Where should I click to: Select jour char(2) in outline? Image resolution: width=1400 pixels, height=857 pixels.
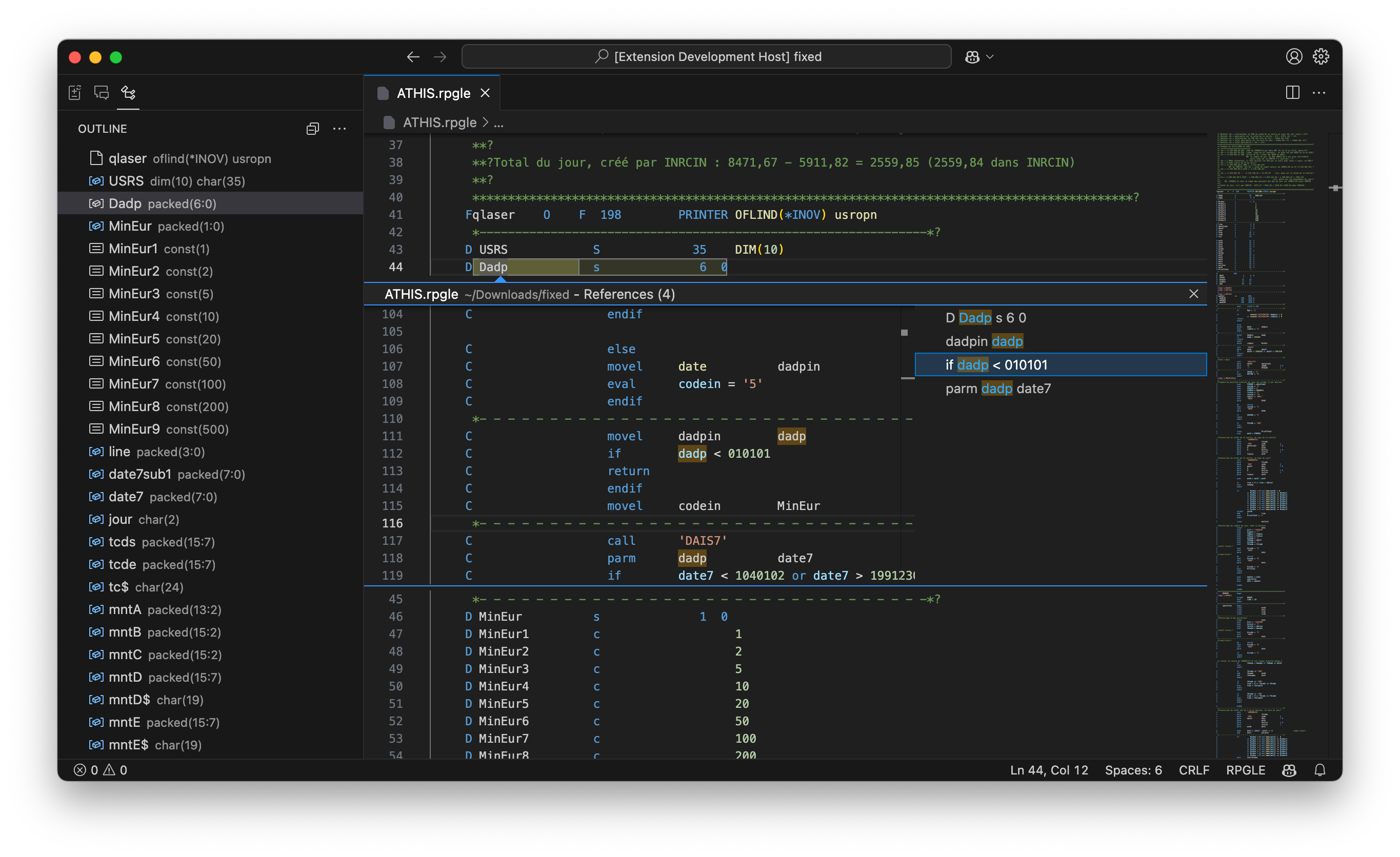tap(210, 520)
